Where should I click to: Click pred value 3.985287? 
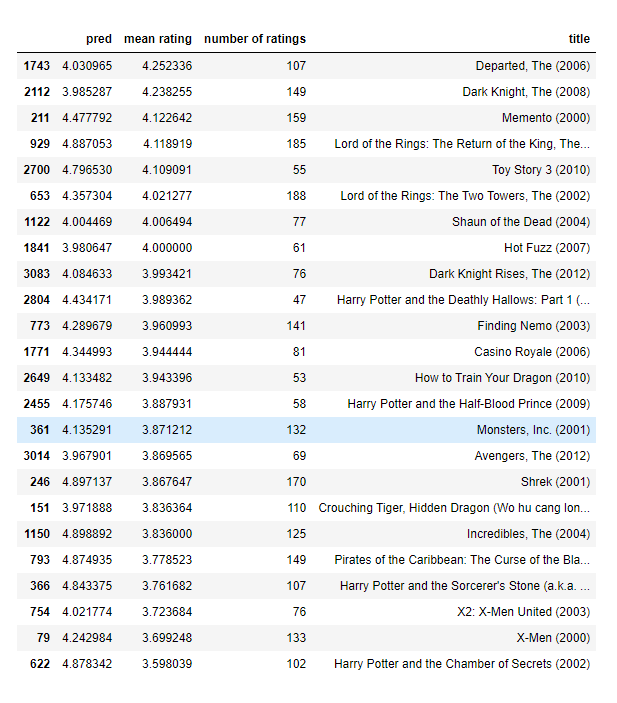click(87, 92)
